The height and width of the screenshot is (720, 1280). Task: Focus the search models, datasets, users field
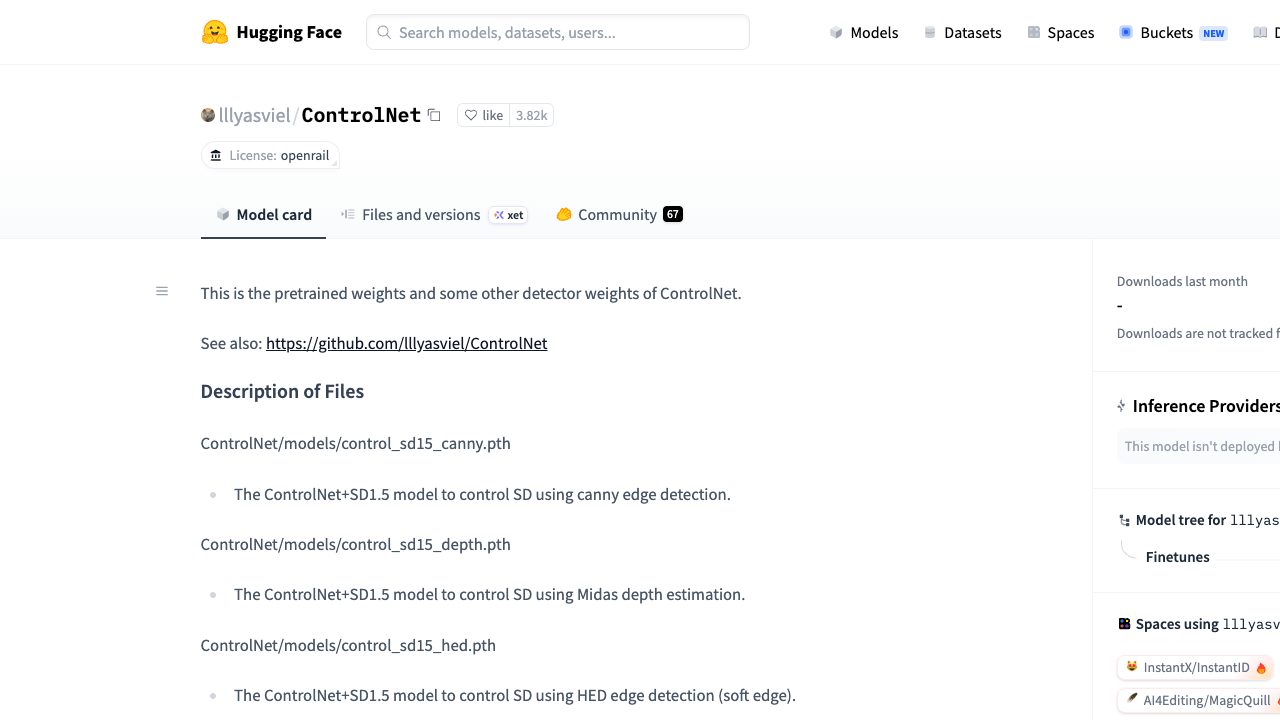coord(558,32)
